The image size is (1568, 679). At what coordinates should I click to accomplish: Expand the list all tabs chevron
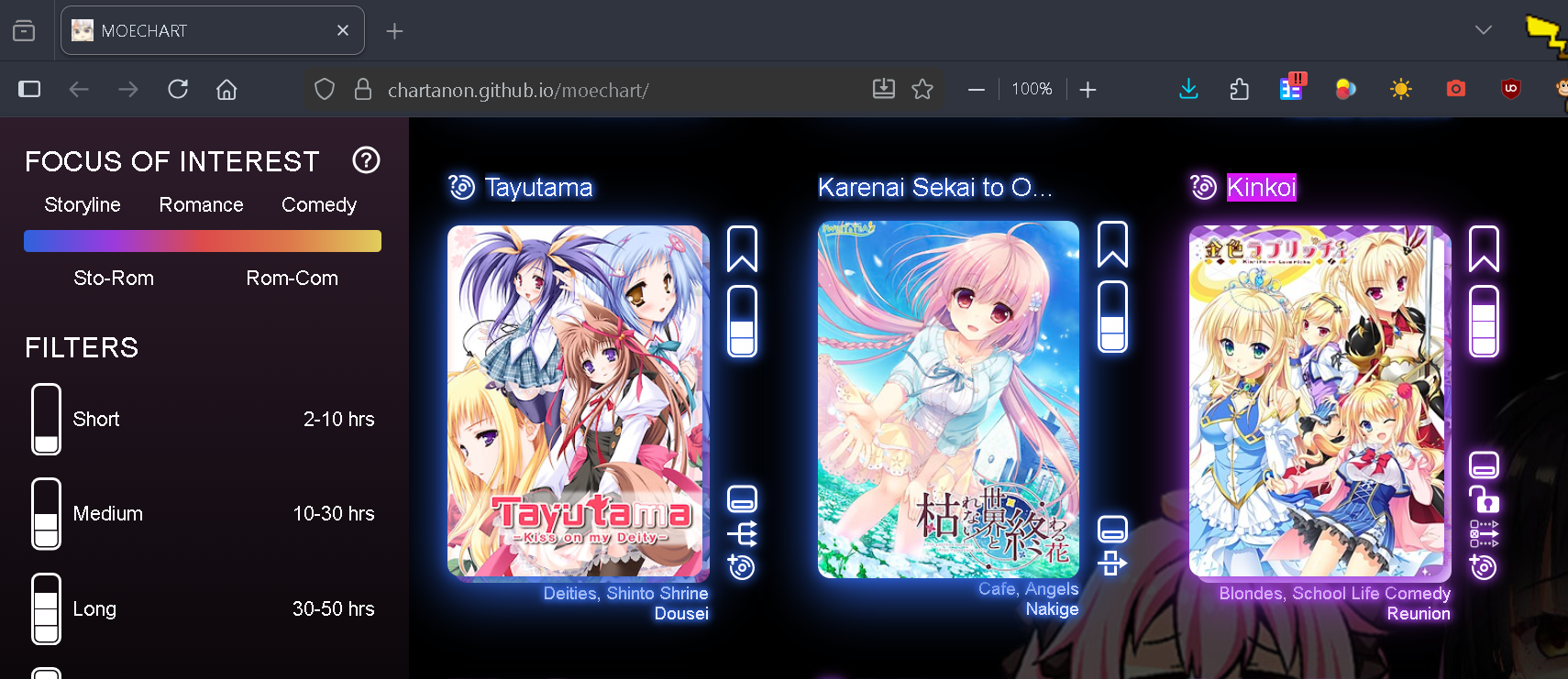1484,30
